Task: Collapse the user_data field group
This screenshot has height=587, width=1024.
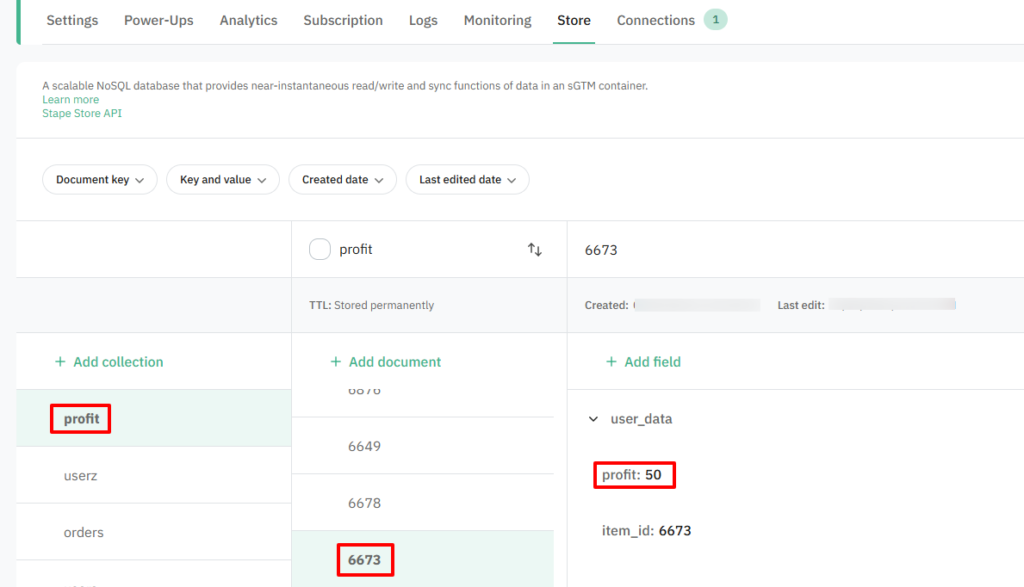Action: (x=593, y=419)
